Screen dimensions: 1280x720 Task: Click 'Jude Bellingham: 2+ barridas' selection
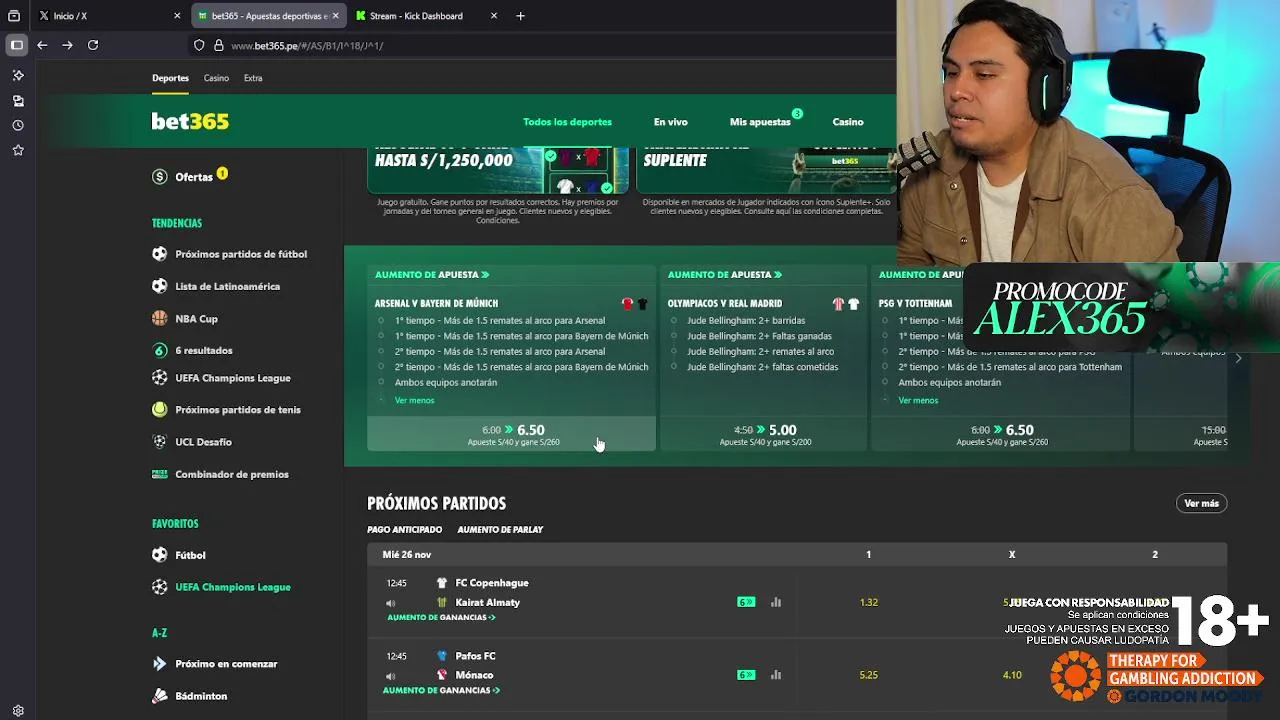click(746, 321)
